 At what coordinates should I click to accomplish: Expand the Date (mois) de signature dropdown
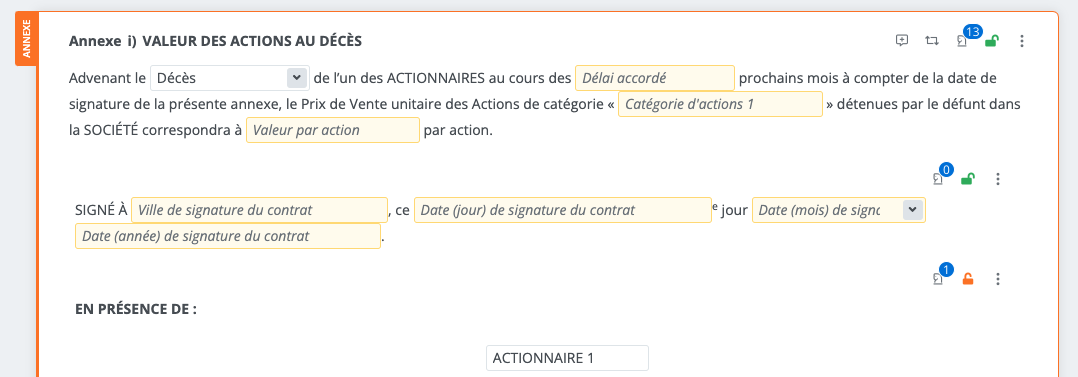tap(839, 210)
